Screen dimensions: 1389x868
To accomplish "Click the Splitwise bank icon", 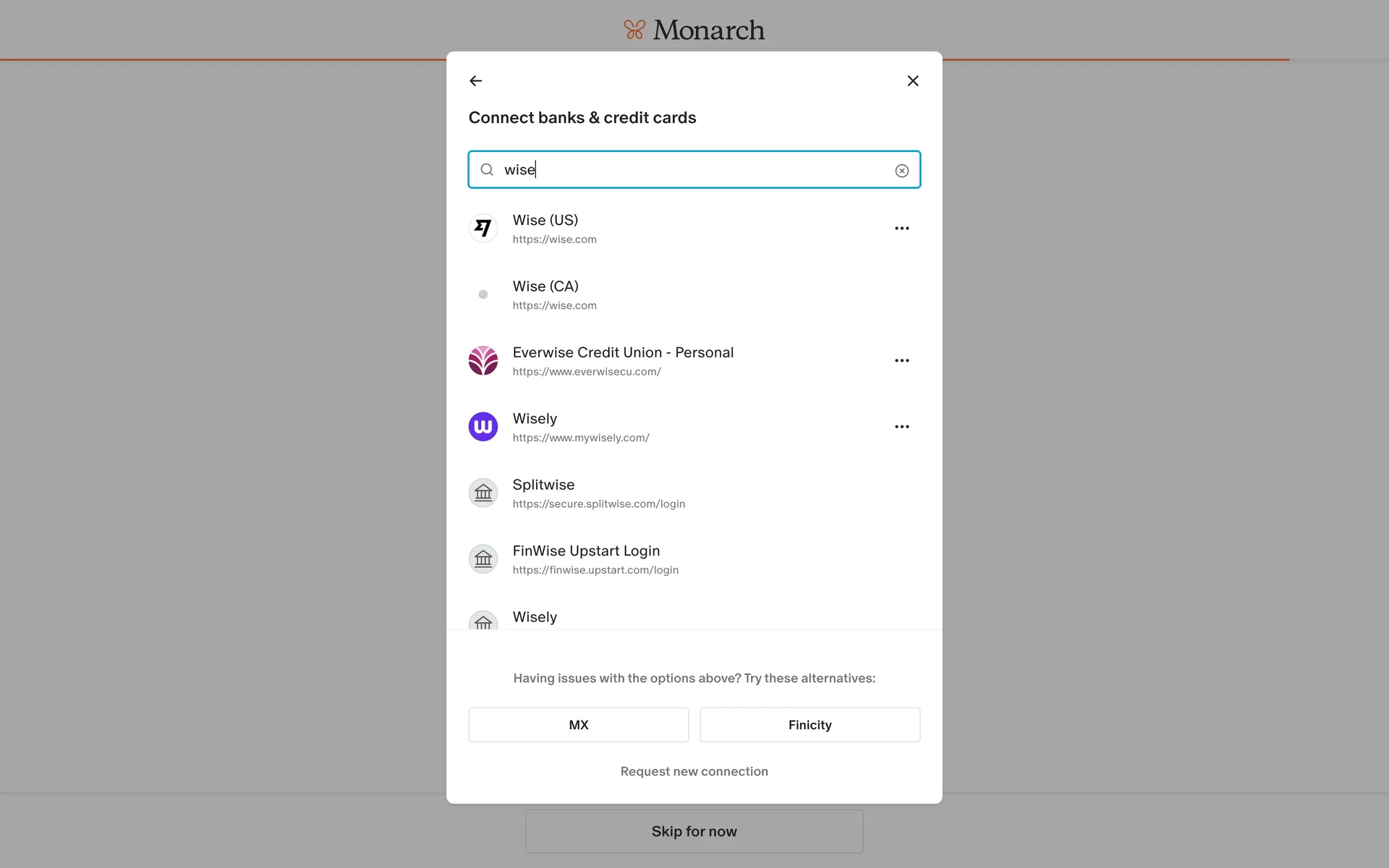I will 483,493.
